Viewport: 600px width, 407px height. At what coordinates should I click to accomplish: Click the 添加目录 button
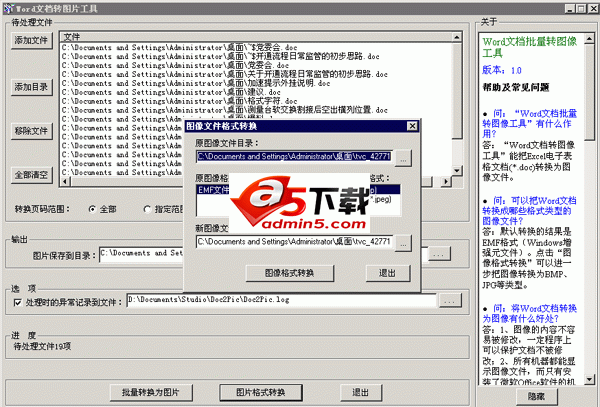tap(31, 87)
